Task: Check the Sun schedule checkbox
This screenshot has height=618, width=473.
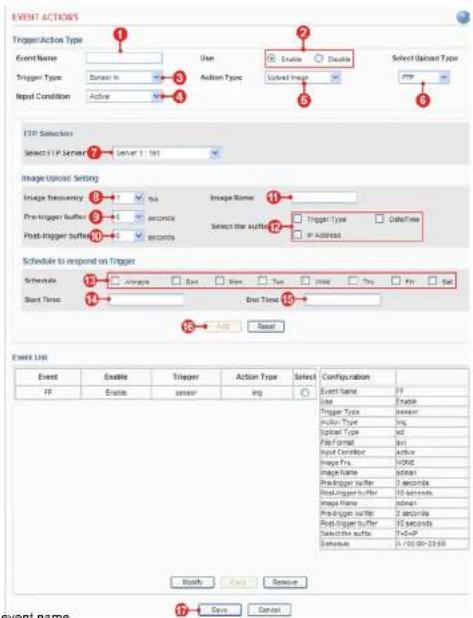Action: coord(176,281)
